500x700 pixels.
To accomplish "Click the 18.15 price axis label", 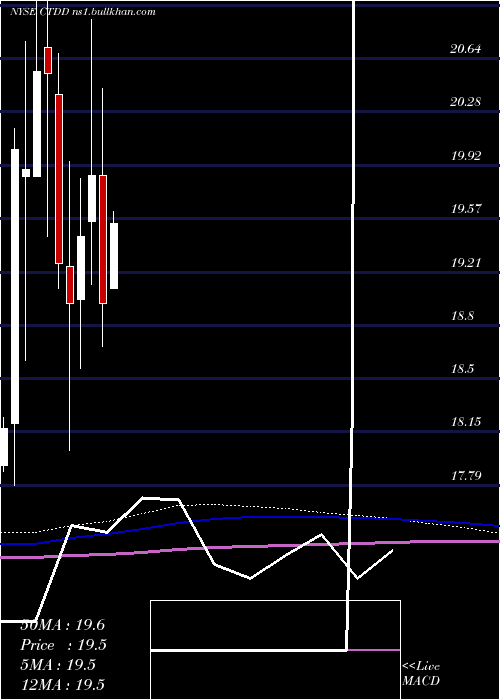I will (466, 421).
